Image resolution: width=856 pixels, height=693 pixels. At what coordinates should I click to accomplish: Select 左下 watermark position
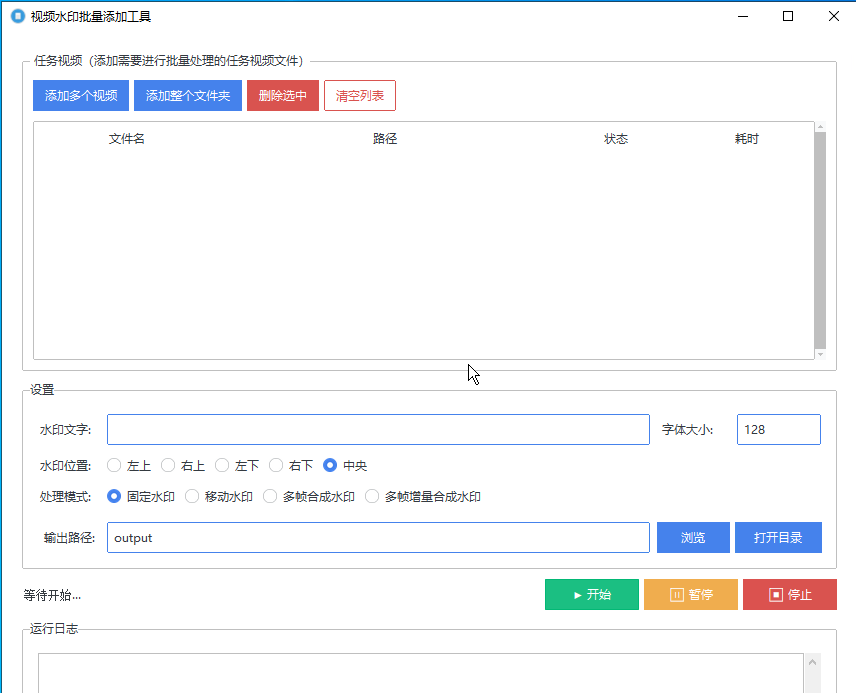[x=222, y=466]
